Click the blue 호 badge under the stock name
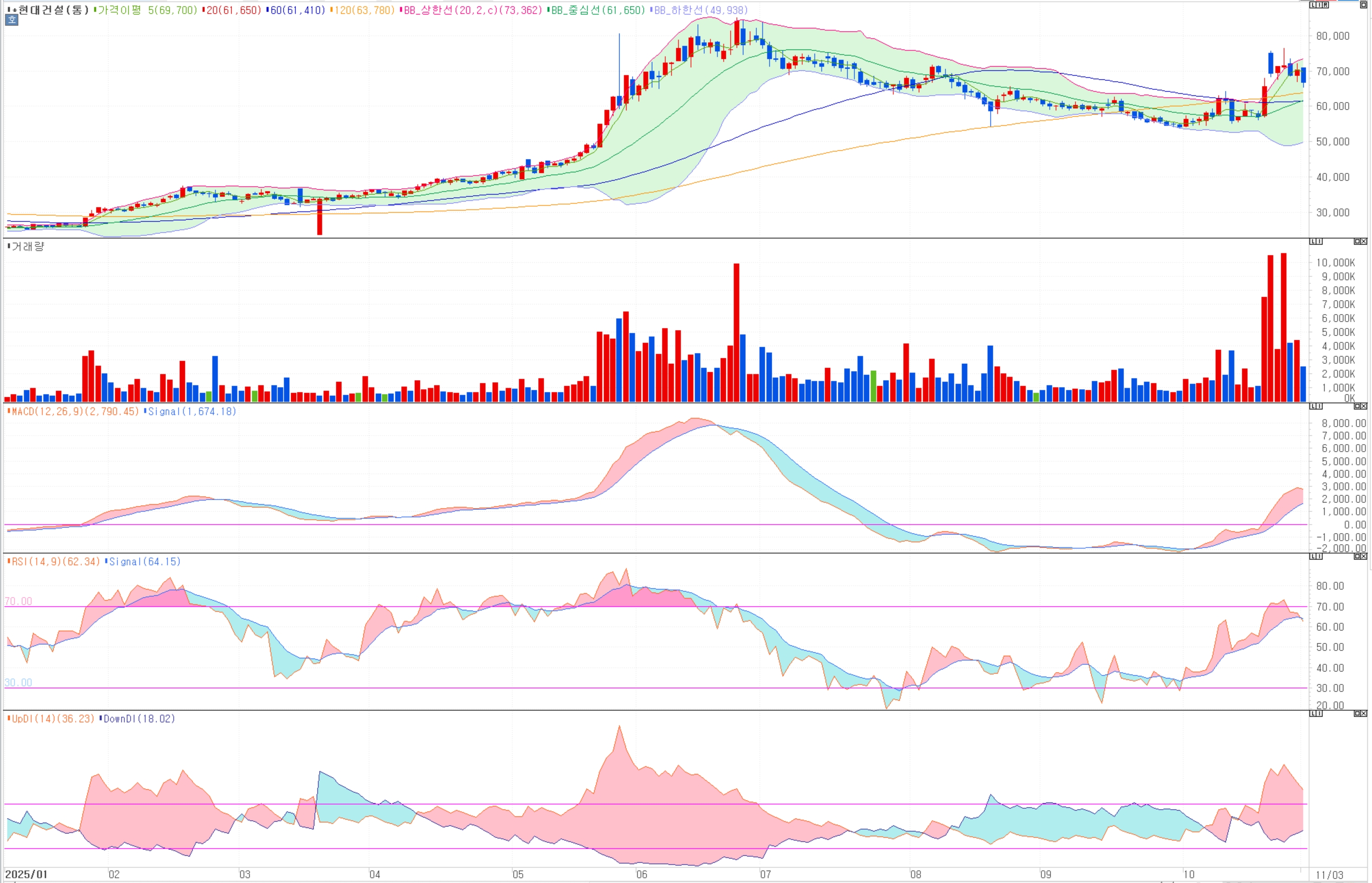This screenshot has height=883, width=1372. pyautogui.click(x=12, y=19)
